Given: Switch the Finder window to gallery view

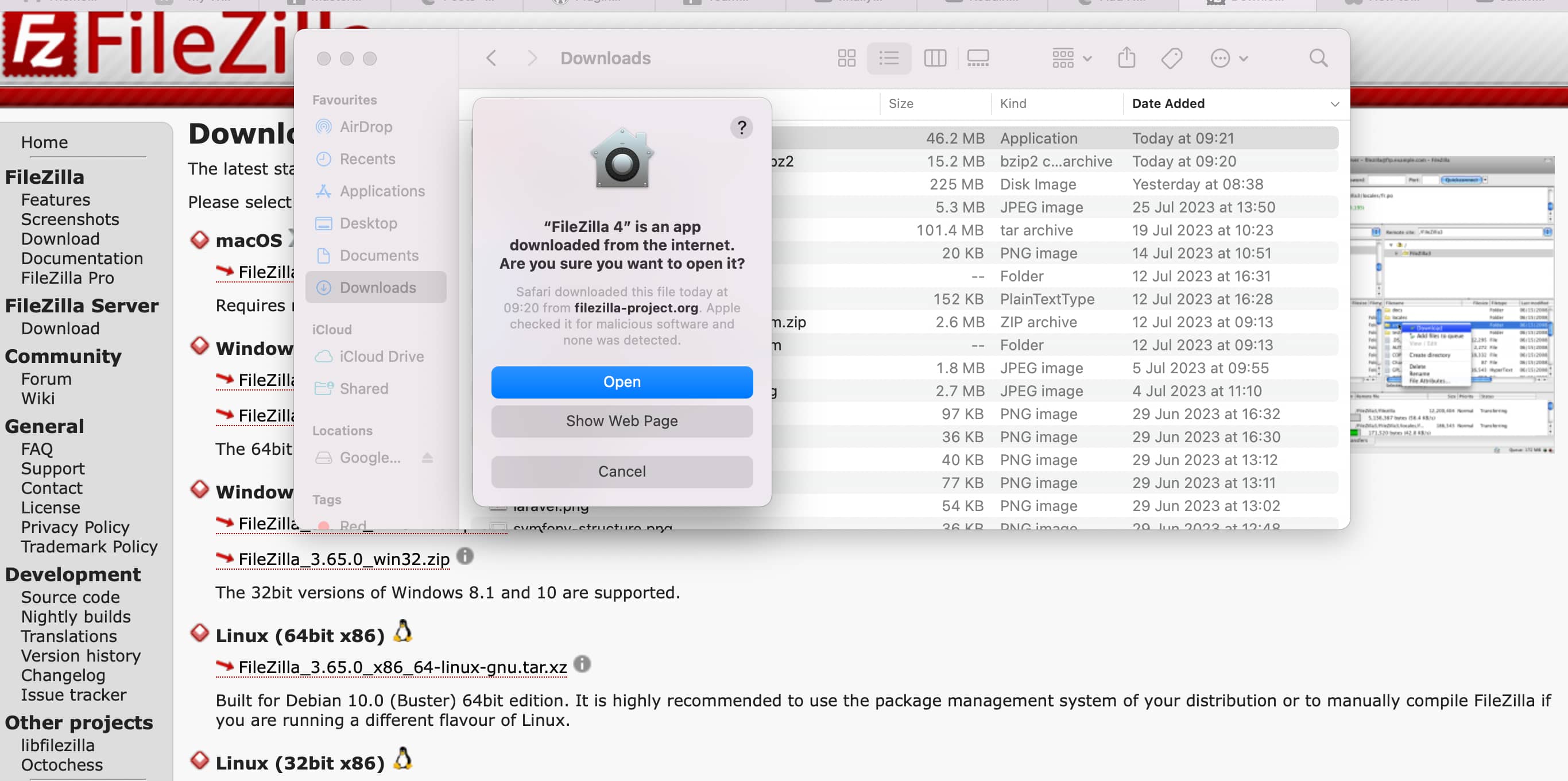Looking at the screenshot, I should click(x=979, y=58).
